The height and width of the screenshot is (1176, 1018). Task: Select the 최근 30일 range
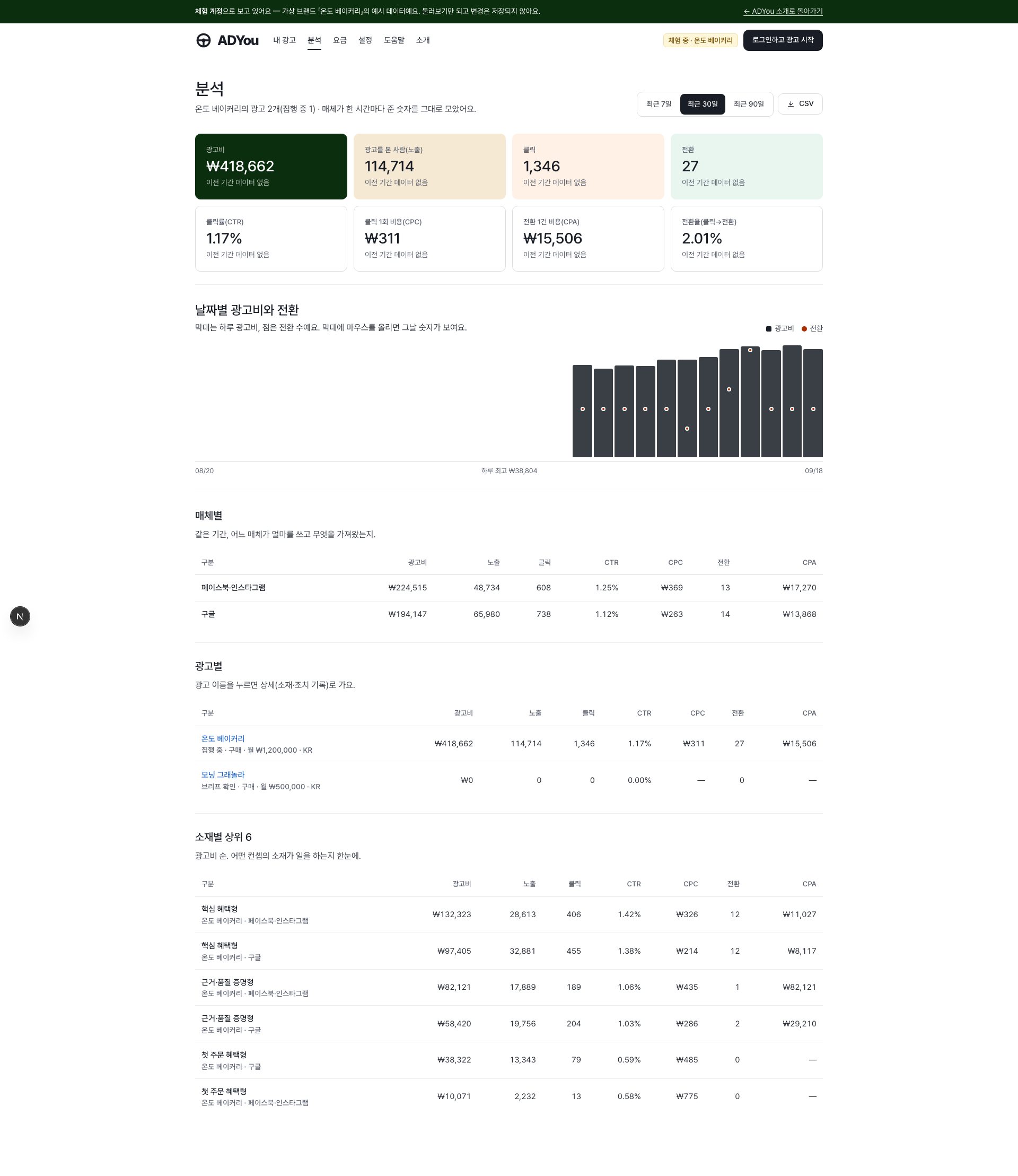coord(702,104)
